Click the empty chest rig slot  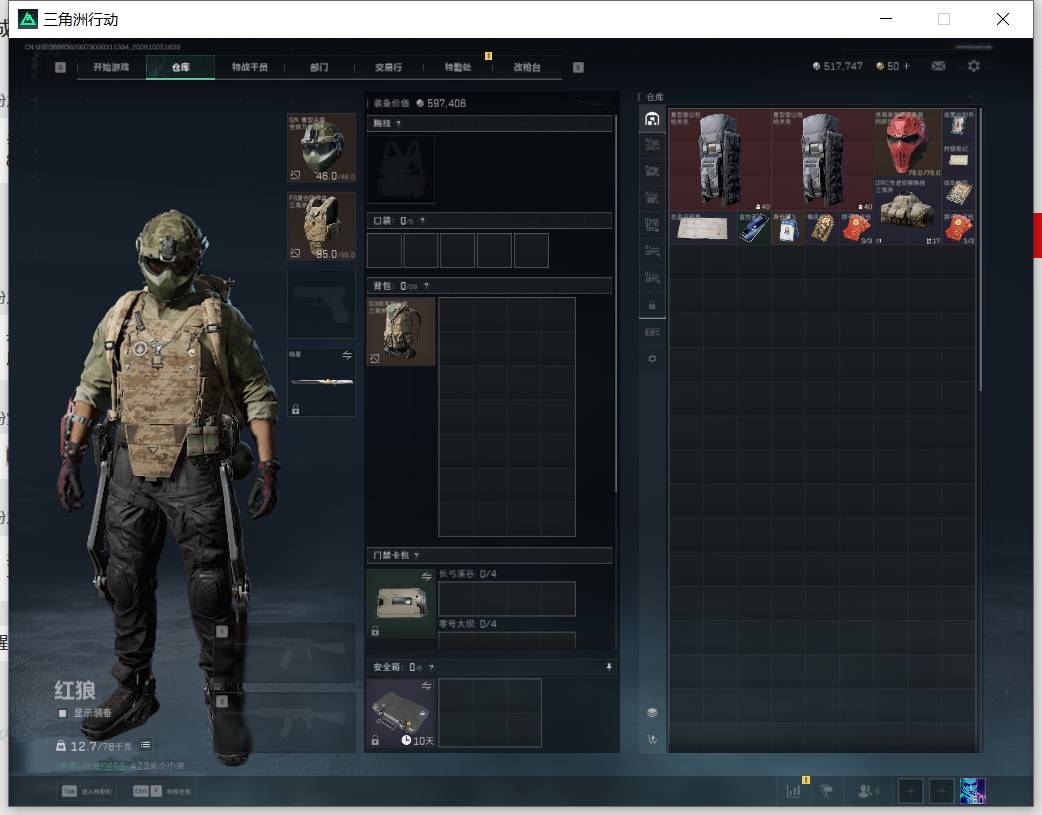(x=401, y=170)
